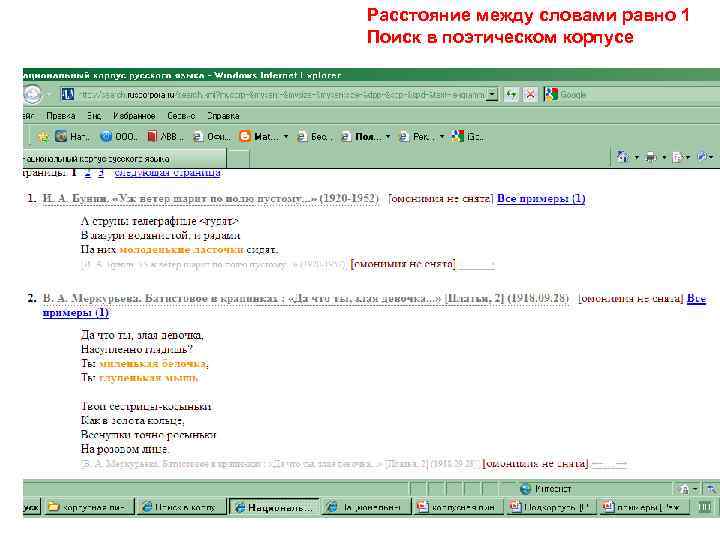Click the highlighted words 'миленькая белочка'
The image size is (720, 540).
point(152,364)
